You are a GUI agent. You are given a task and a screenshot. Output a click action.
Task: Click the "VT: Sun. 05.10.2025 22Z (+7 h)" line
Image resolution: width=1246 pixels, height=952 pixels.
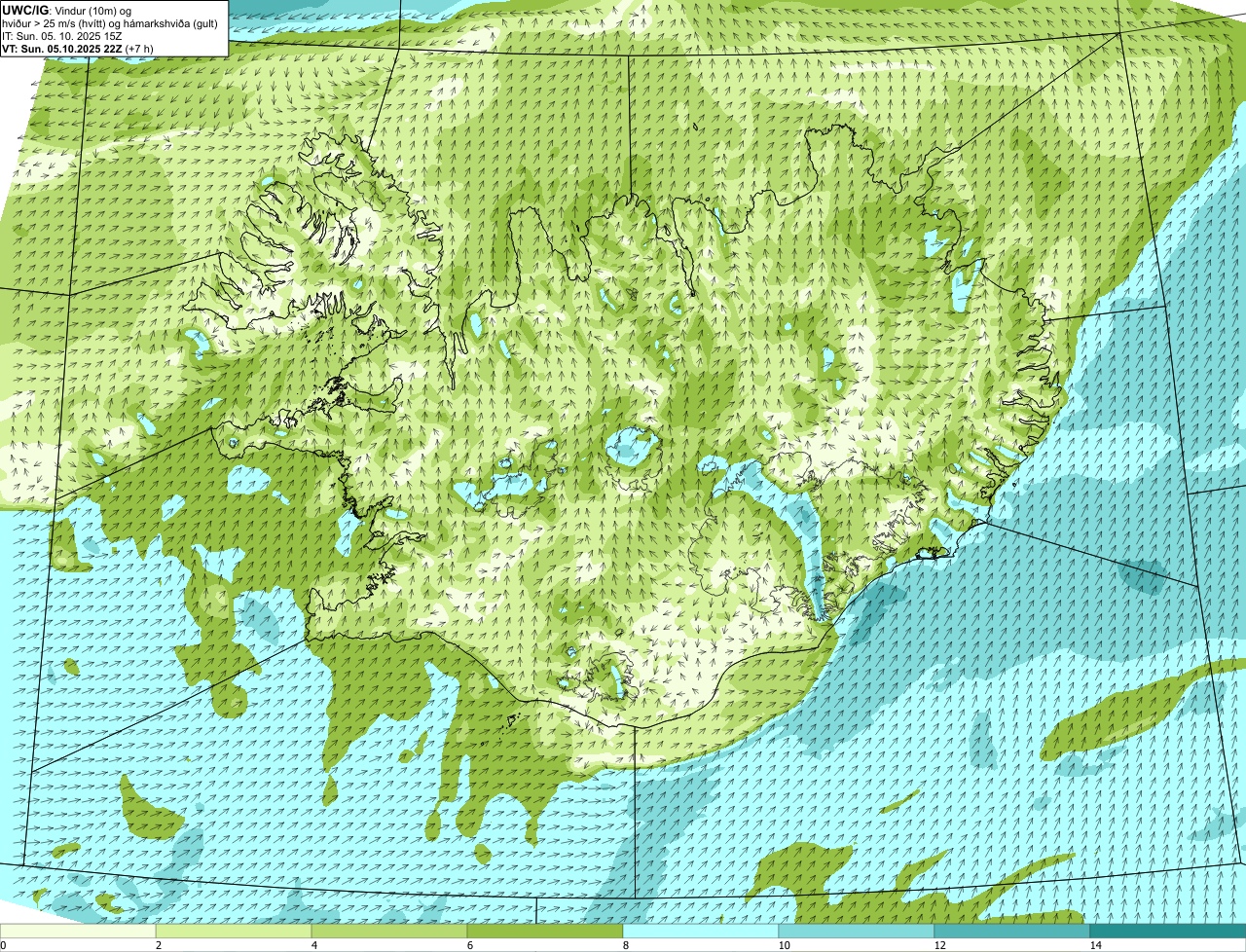(77, 48)
